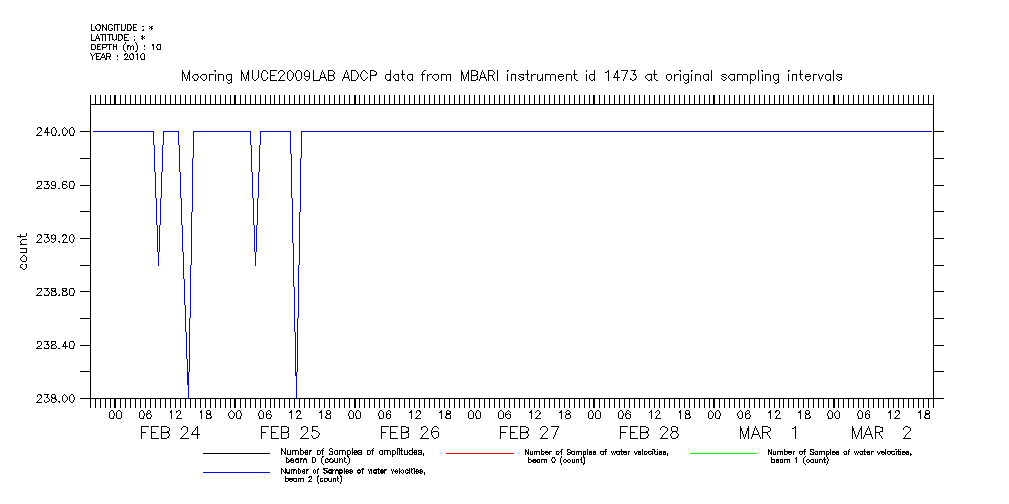Select the 239.20 y-axis tick value
The image size is (1009, 504).
(57, 239)
